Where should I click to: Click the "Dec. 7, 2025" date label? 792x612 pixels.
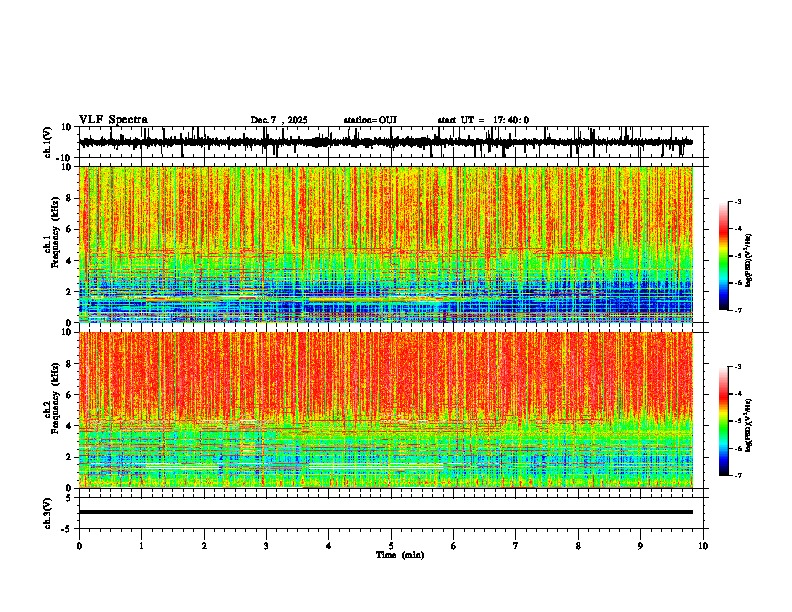click(x=279, y=120)
